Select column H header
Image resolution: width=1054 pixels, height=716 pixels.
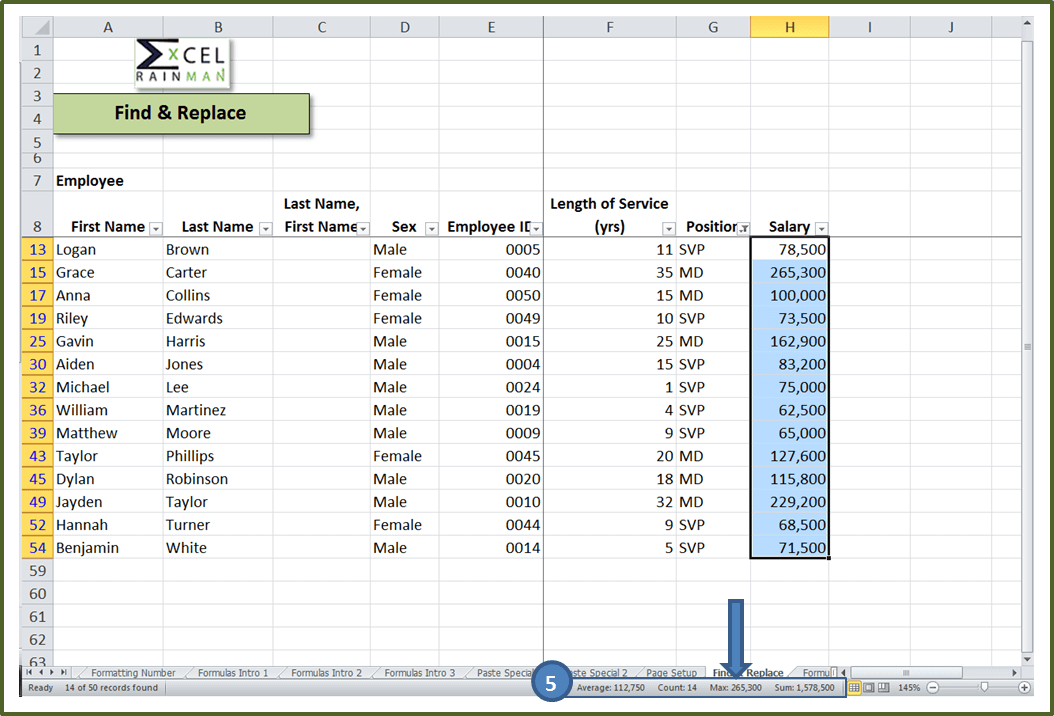(789, 28)
